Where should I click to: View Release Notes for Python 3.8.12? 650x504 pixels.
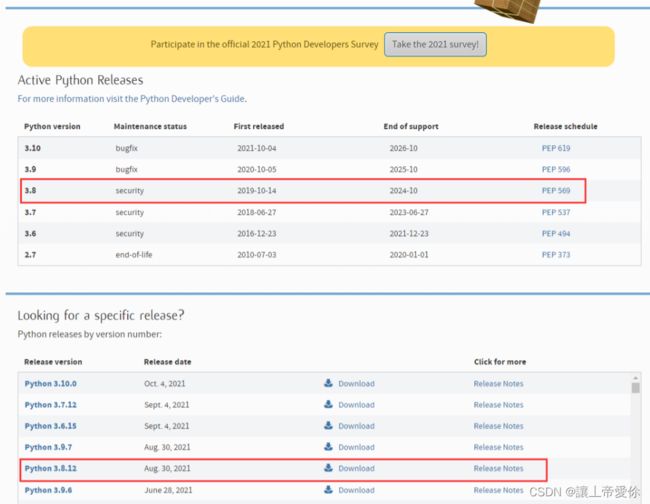[498, 468]
